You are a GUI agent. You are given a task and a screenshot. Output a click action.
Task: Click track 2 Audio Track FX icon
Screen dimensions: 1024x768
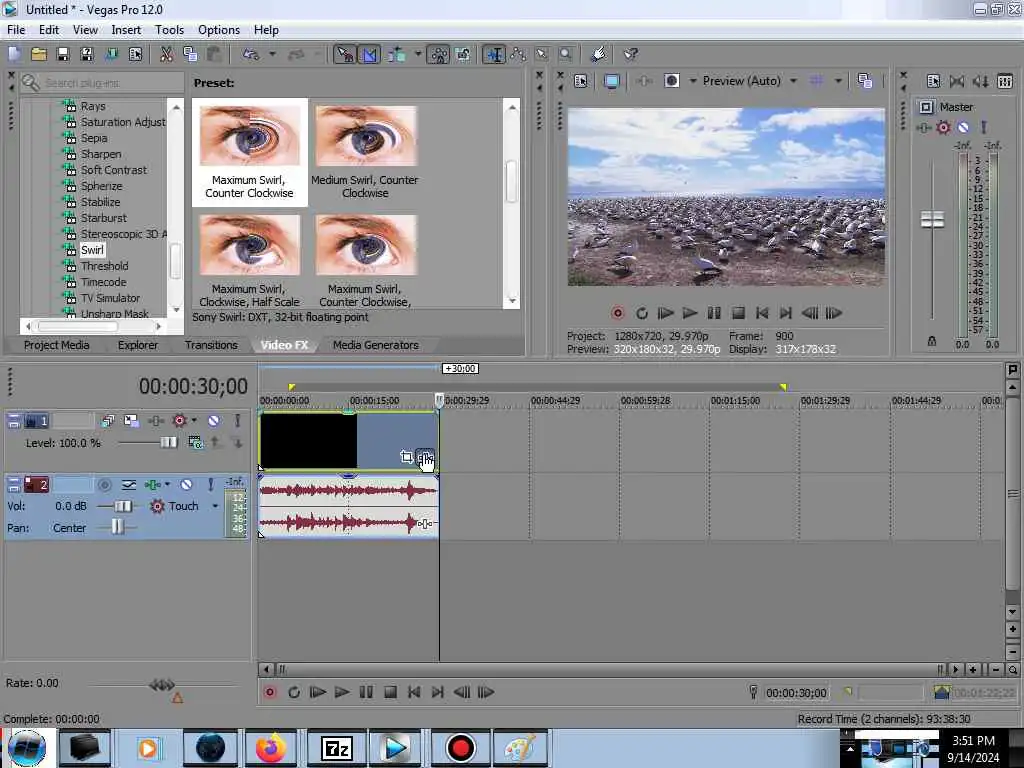(153, 485)
